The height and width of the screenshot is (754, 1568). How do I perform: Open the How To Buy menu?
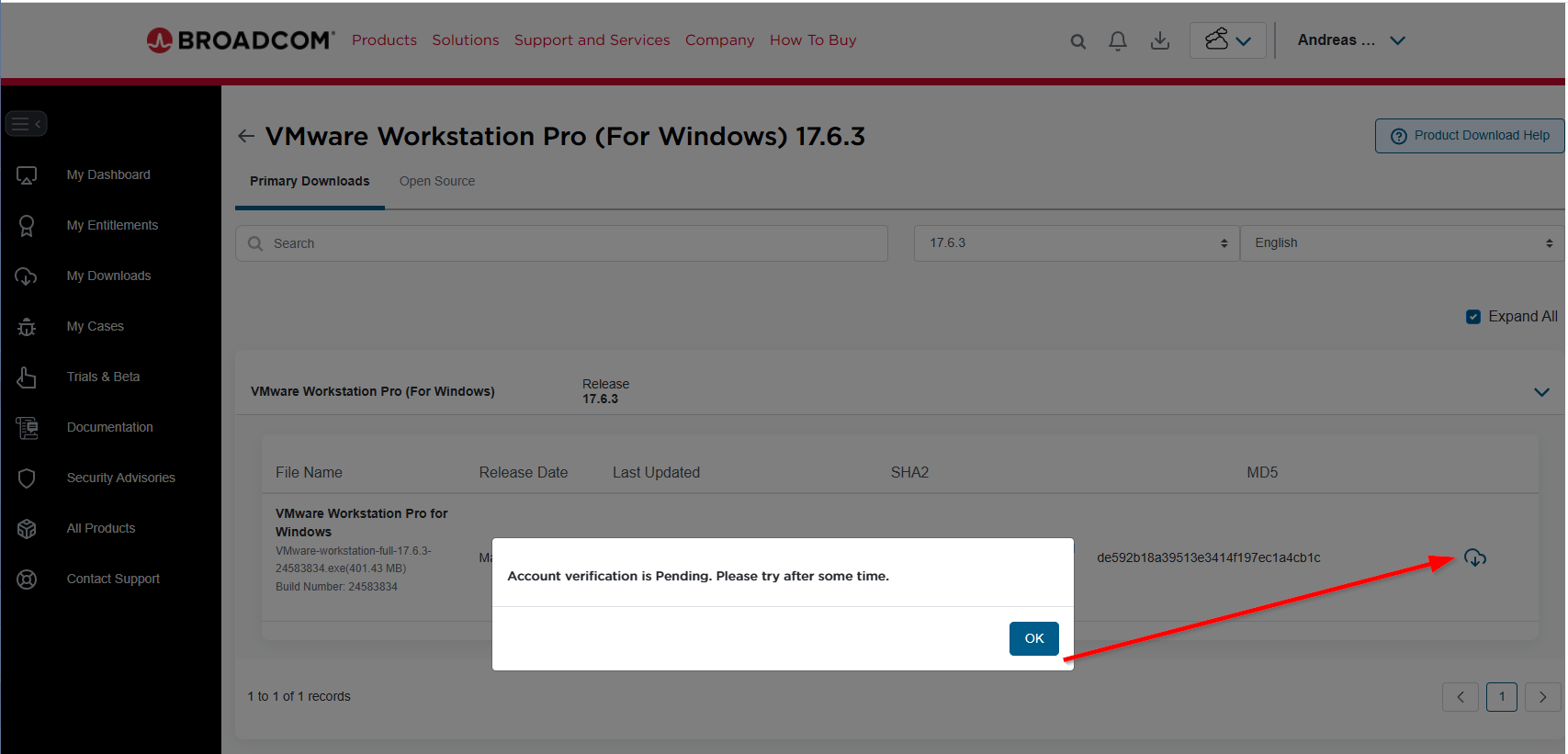coord(813,40)
